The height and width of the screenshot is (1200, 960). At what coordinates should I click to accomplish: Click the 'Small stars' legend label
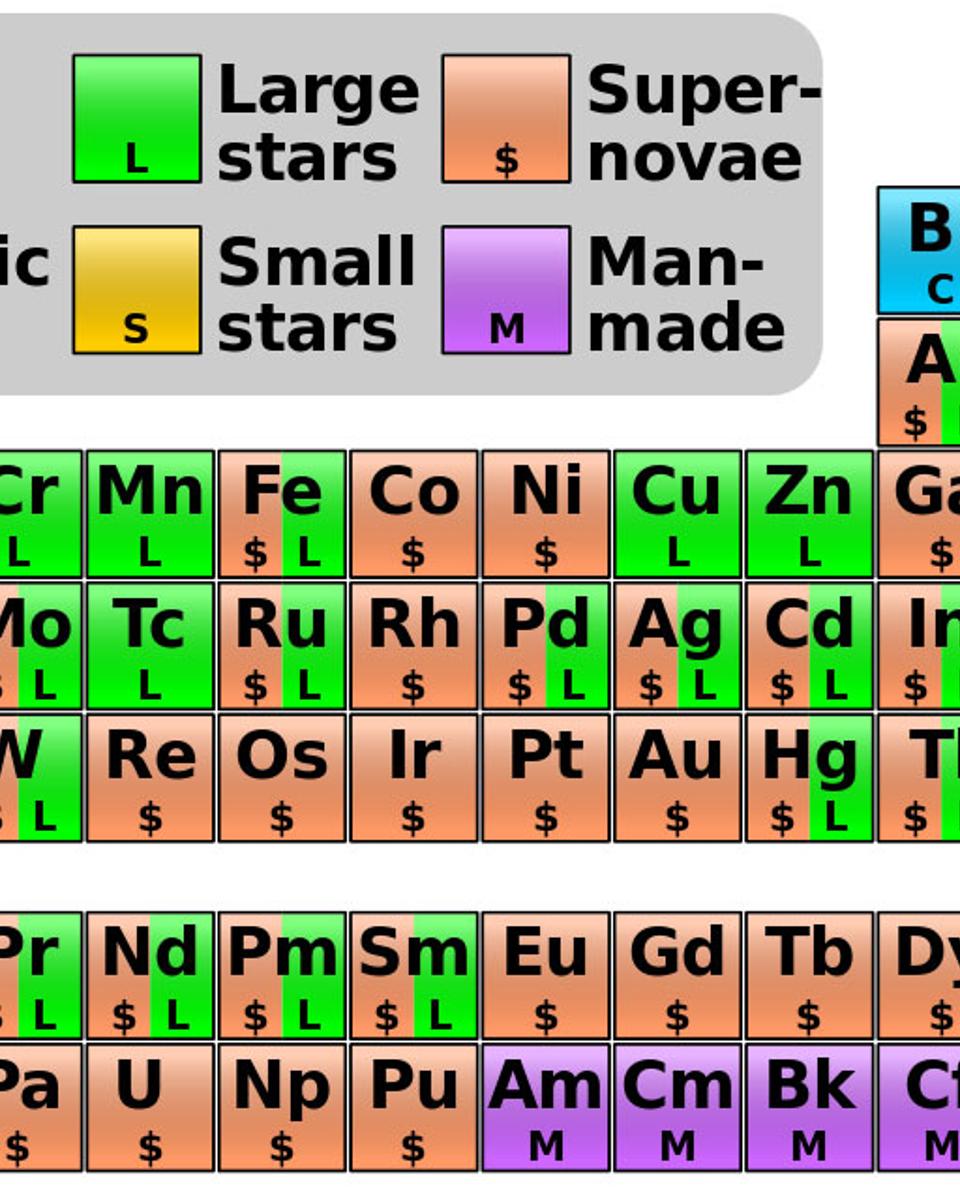click(316, 295)
